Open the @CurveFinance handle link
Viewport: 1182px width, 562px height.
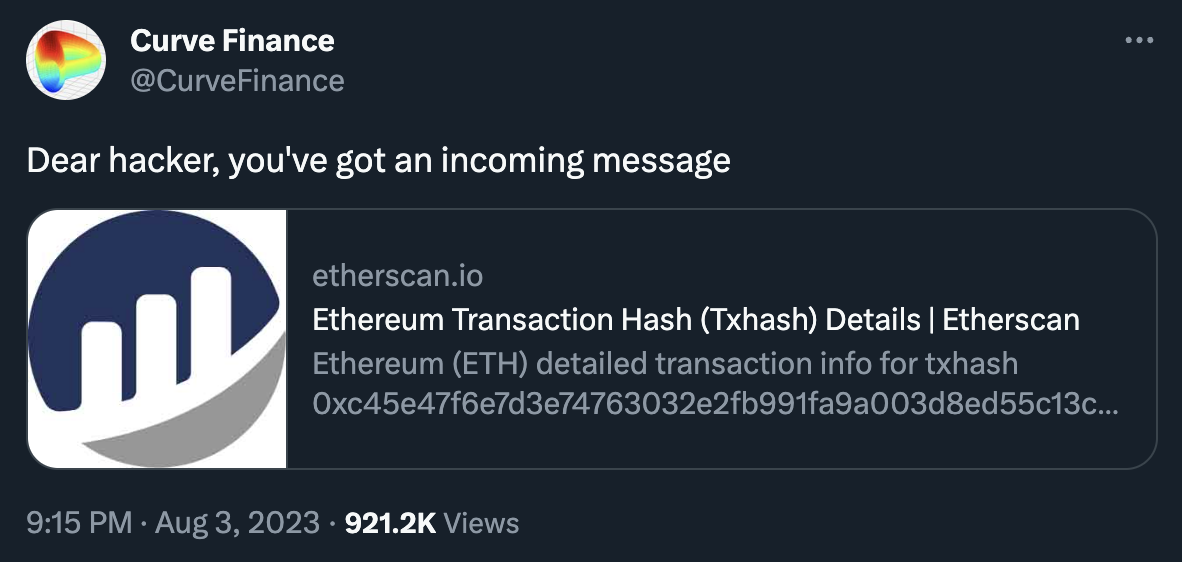point(237,80)
